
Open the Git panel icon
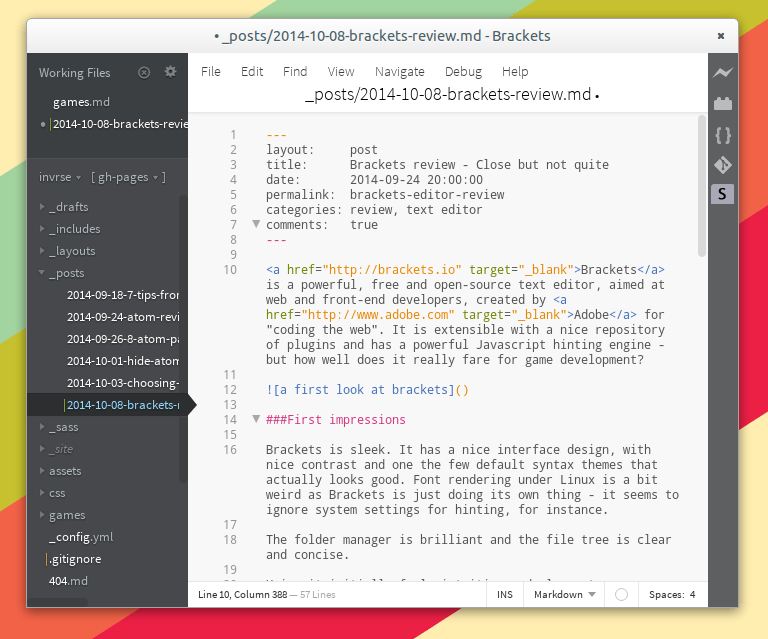click(722, 165)
